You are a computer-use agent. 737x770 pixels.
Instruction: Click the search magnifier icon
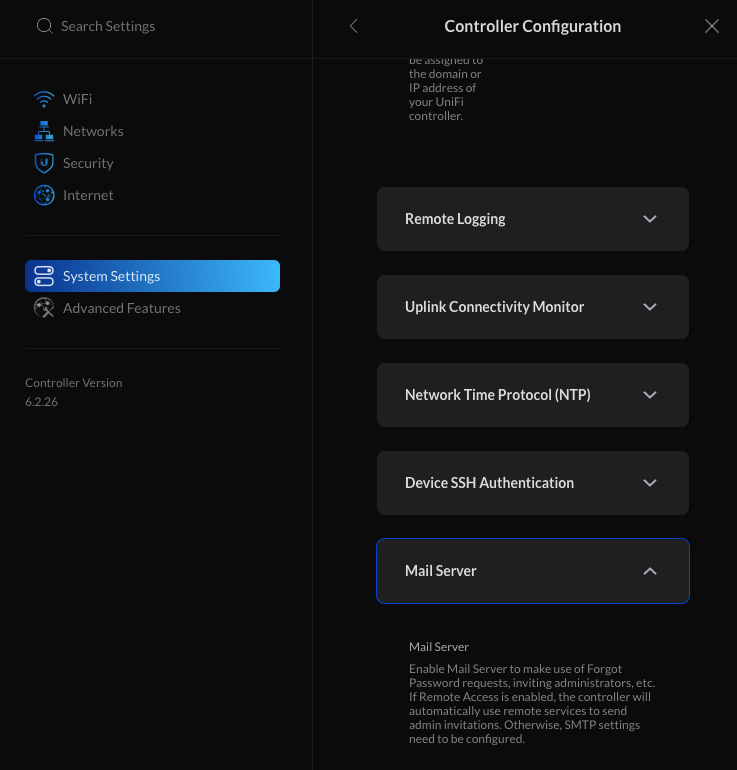pyautogui.click(x=45, y=26)
